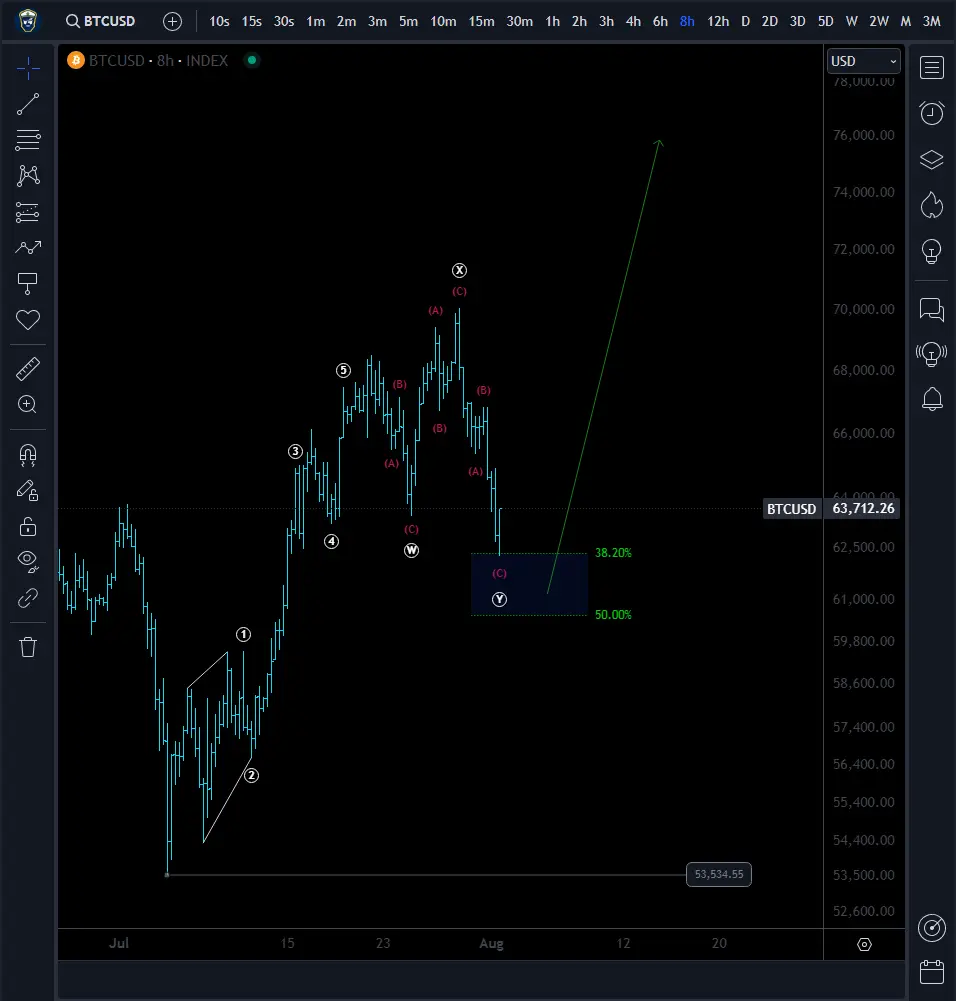
Task: Switch to the 30s timeframe
Action: pyautogui.click(x=284, y=21)
